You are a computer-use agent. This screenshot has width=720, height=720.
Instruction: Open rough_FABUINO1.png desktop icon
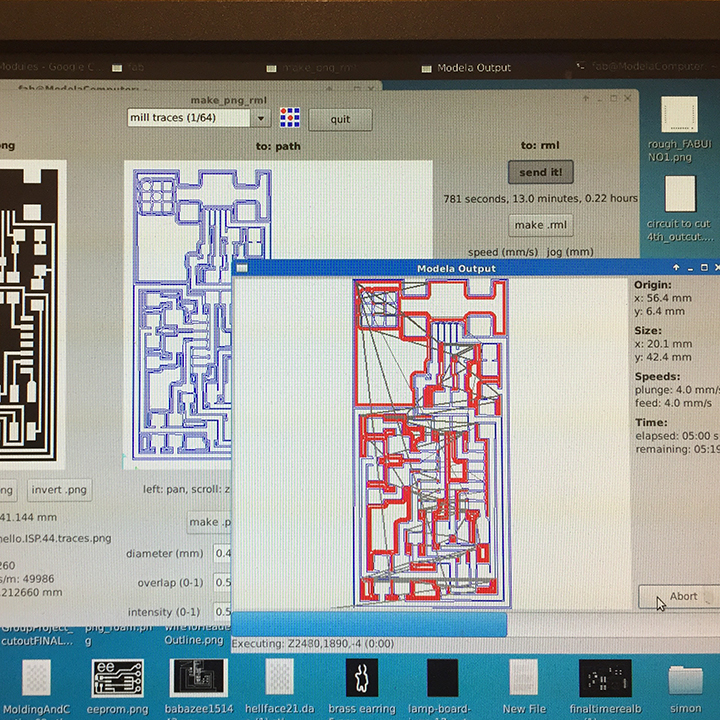pos(680,129)
